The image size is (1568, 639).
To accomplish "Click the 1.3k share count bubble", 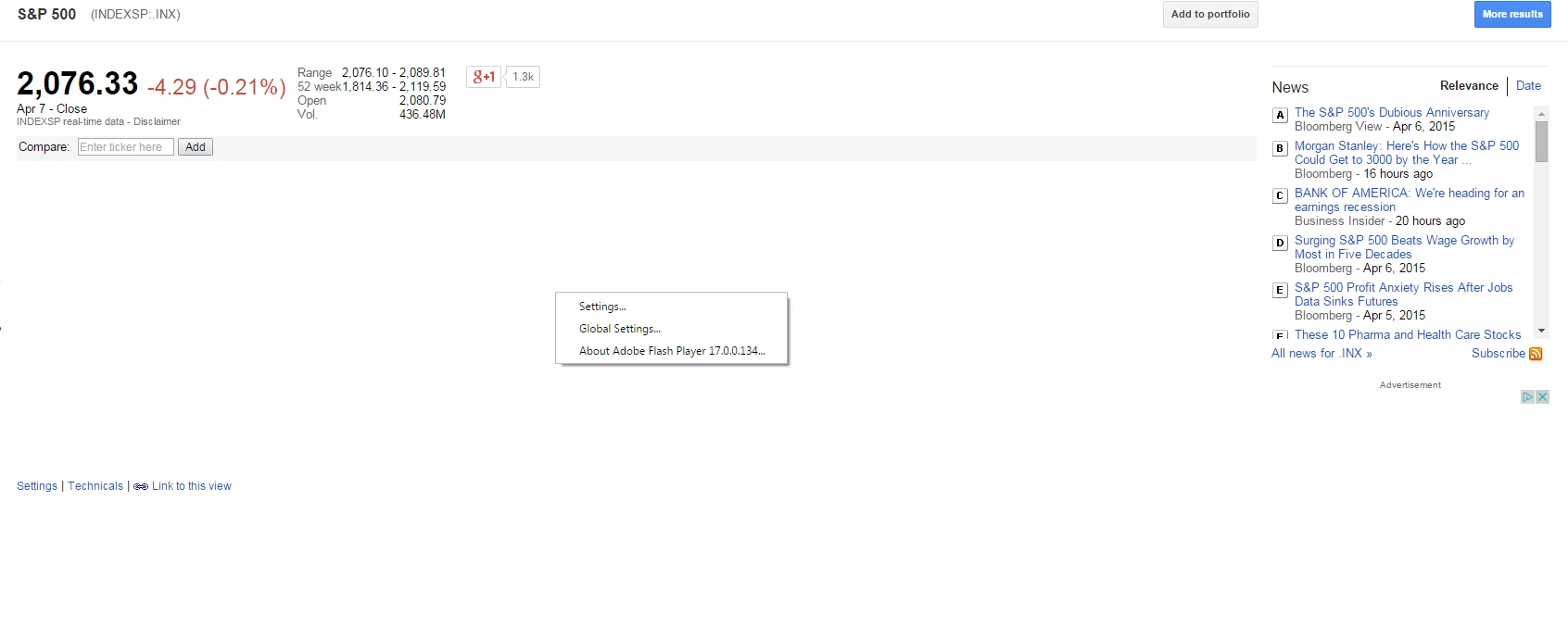I will pos(524,77).
